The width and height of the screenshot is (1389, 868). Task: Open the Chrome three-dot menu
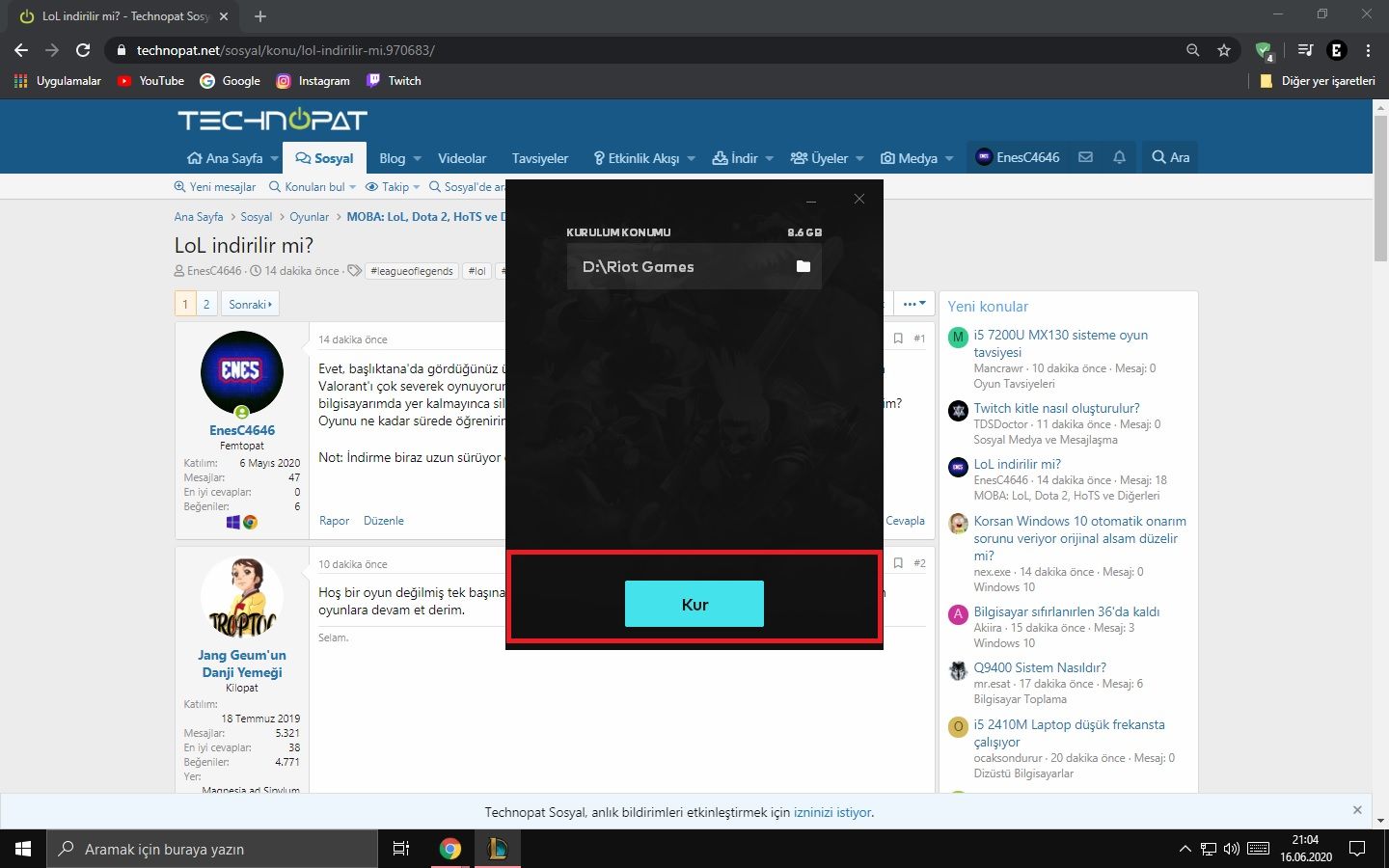click(x=1368, y=50)
